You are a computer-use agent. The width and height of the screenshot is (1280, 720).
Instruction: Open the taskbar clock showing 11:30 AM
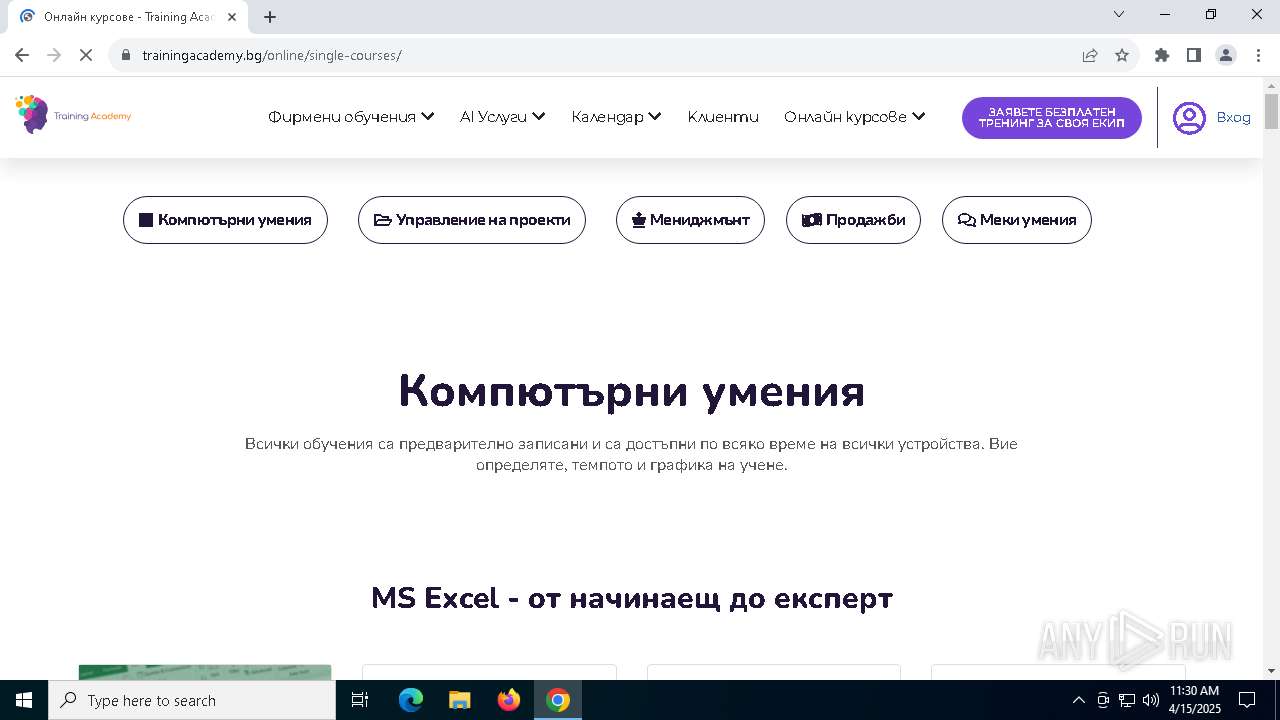1194,700
